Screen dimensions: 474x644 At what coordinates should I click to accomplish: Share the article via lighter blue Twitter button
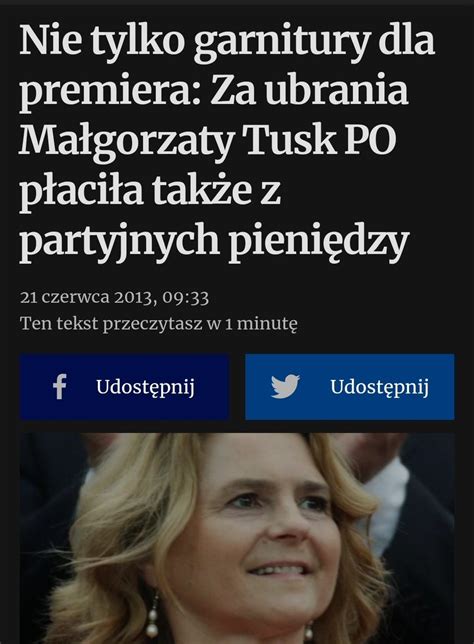point(350,387)
